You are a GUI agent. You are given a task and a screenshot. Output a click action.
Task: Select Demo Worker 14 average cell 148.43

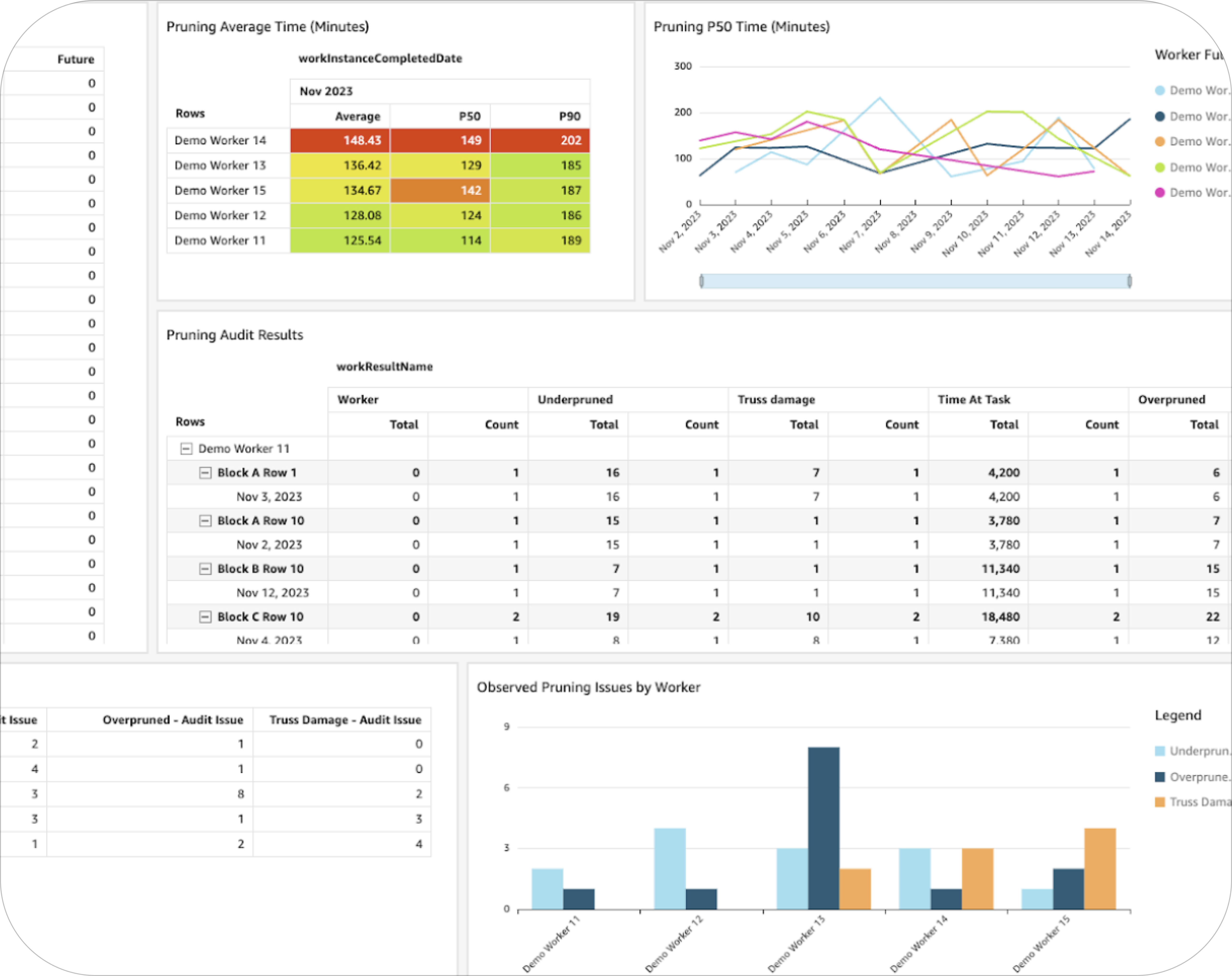coord(340,140)
